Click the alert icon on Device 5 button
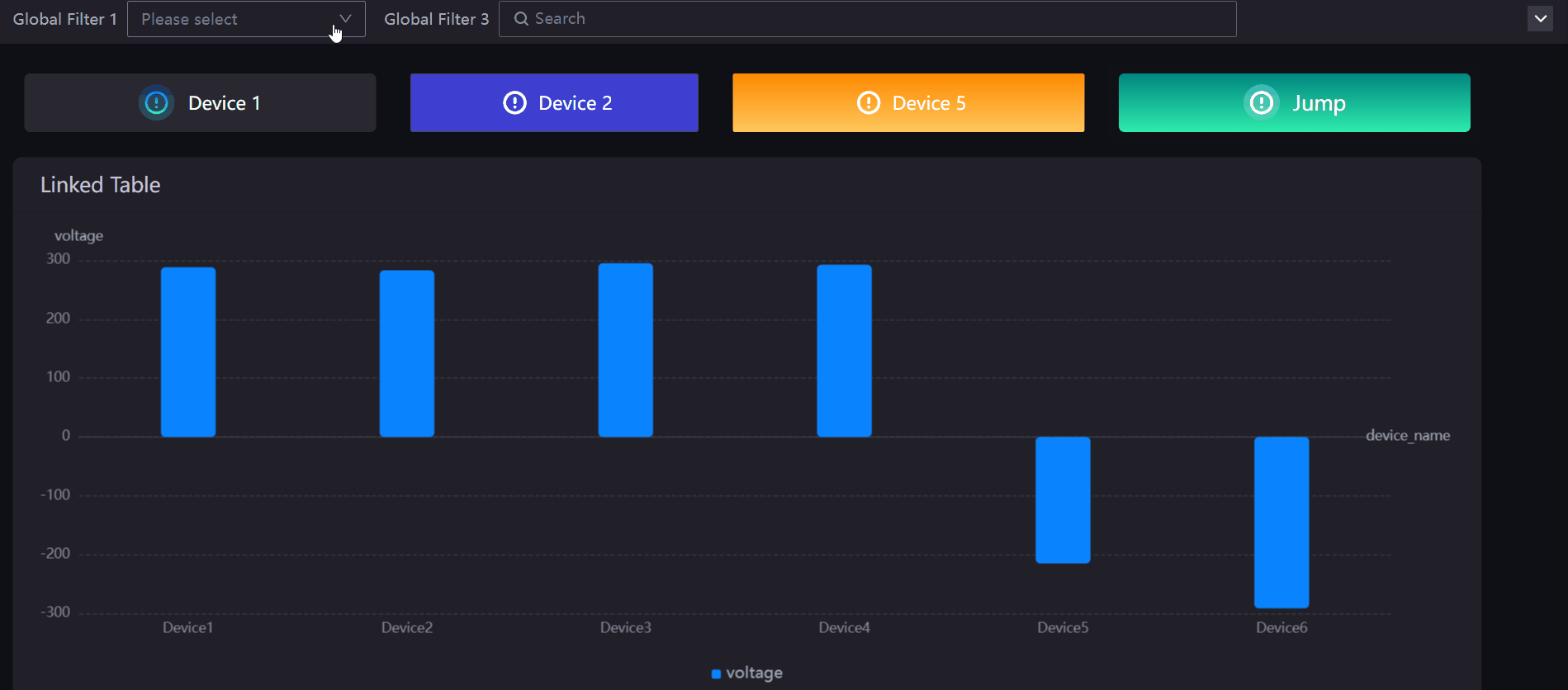This screenshot has width=1568, height=690. [x=869, y=103]
